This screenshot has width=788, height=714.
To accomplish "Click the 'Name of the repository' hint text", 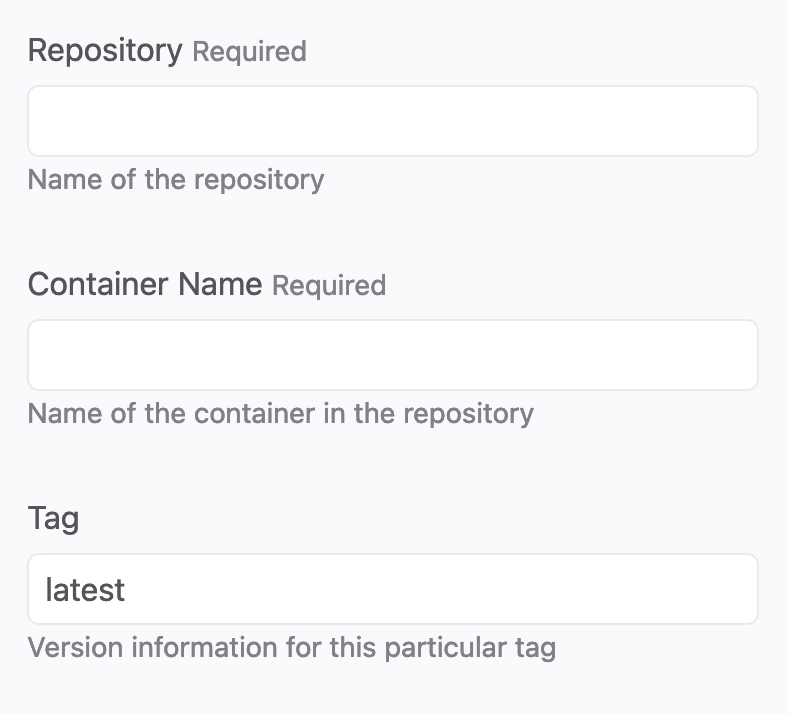I will [176, 180].
